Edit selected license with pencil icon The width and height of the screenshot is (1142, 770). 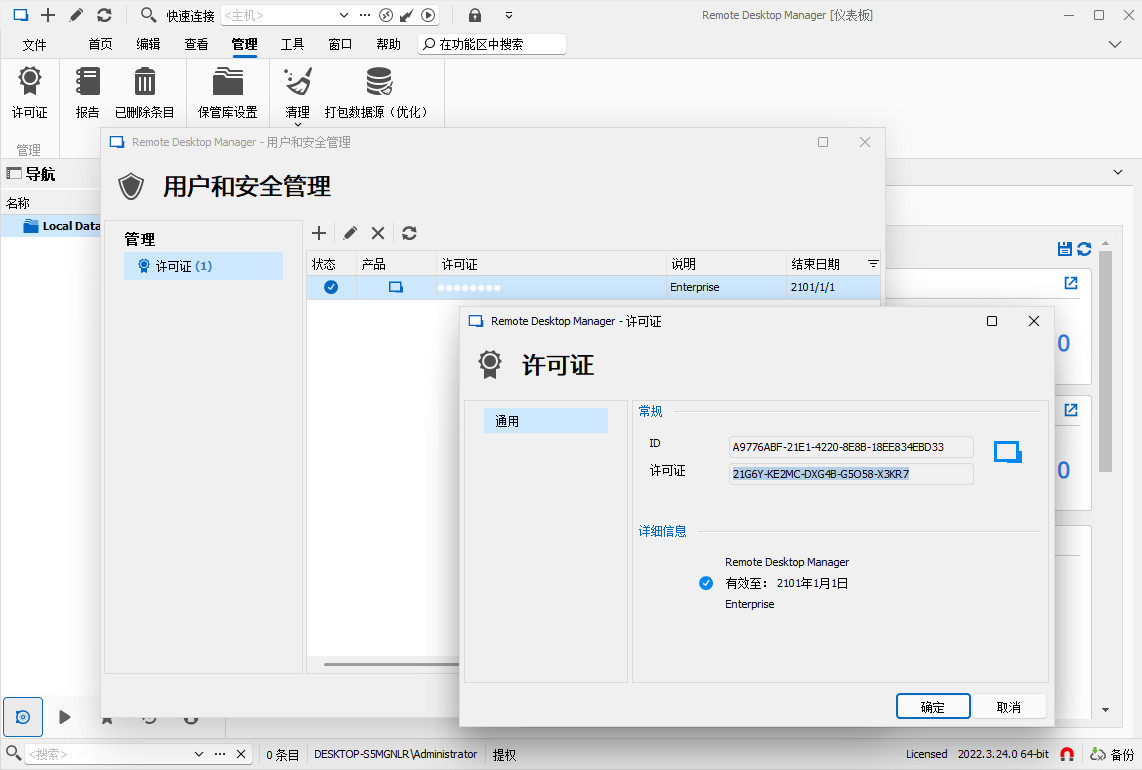pos(350,233)
